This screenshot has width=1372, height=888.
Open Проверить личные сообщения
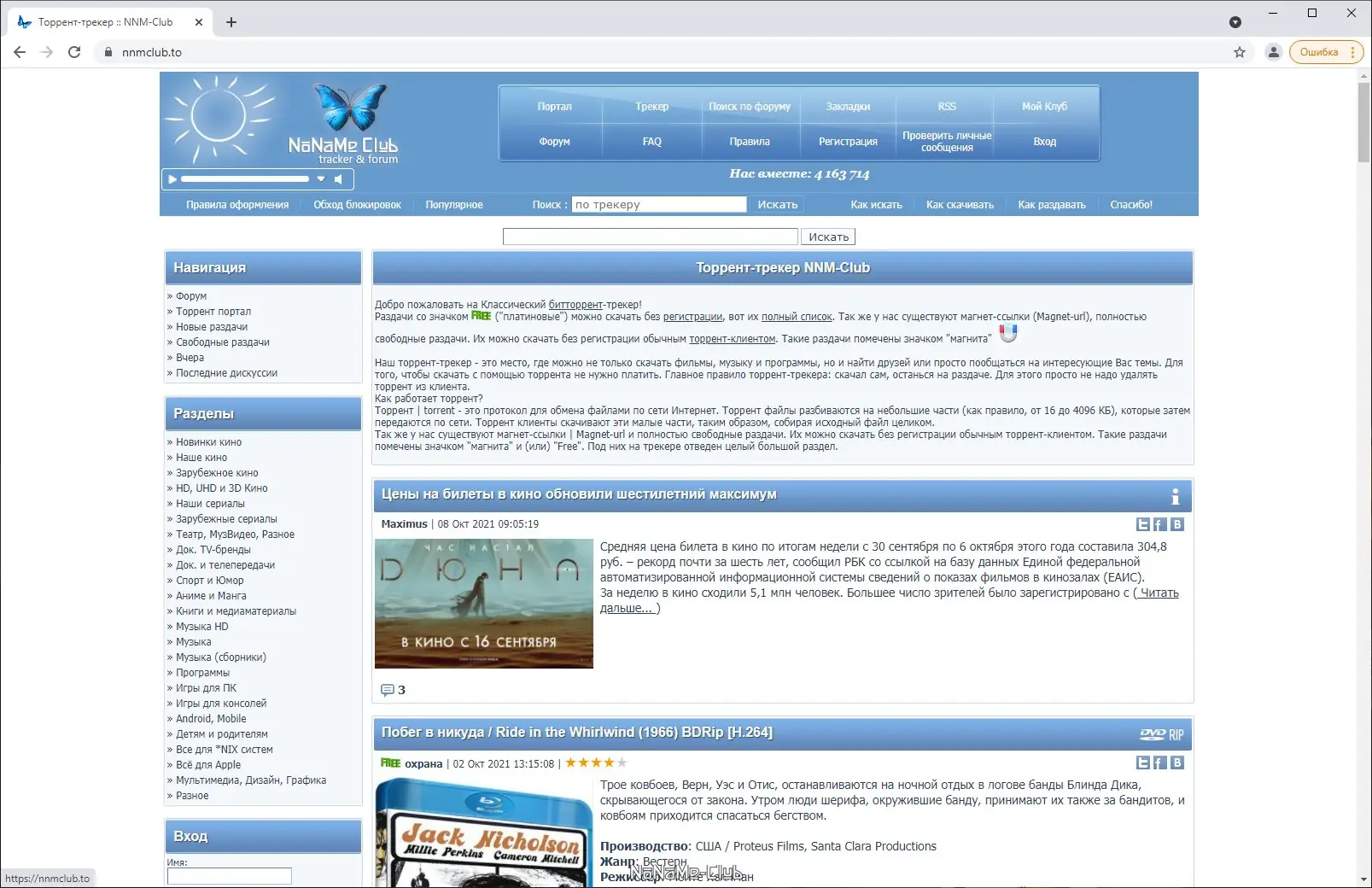pos(947,142)
